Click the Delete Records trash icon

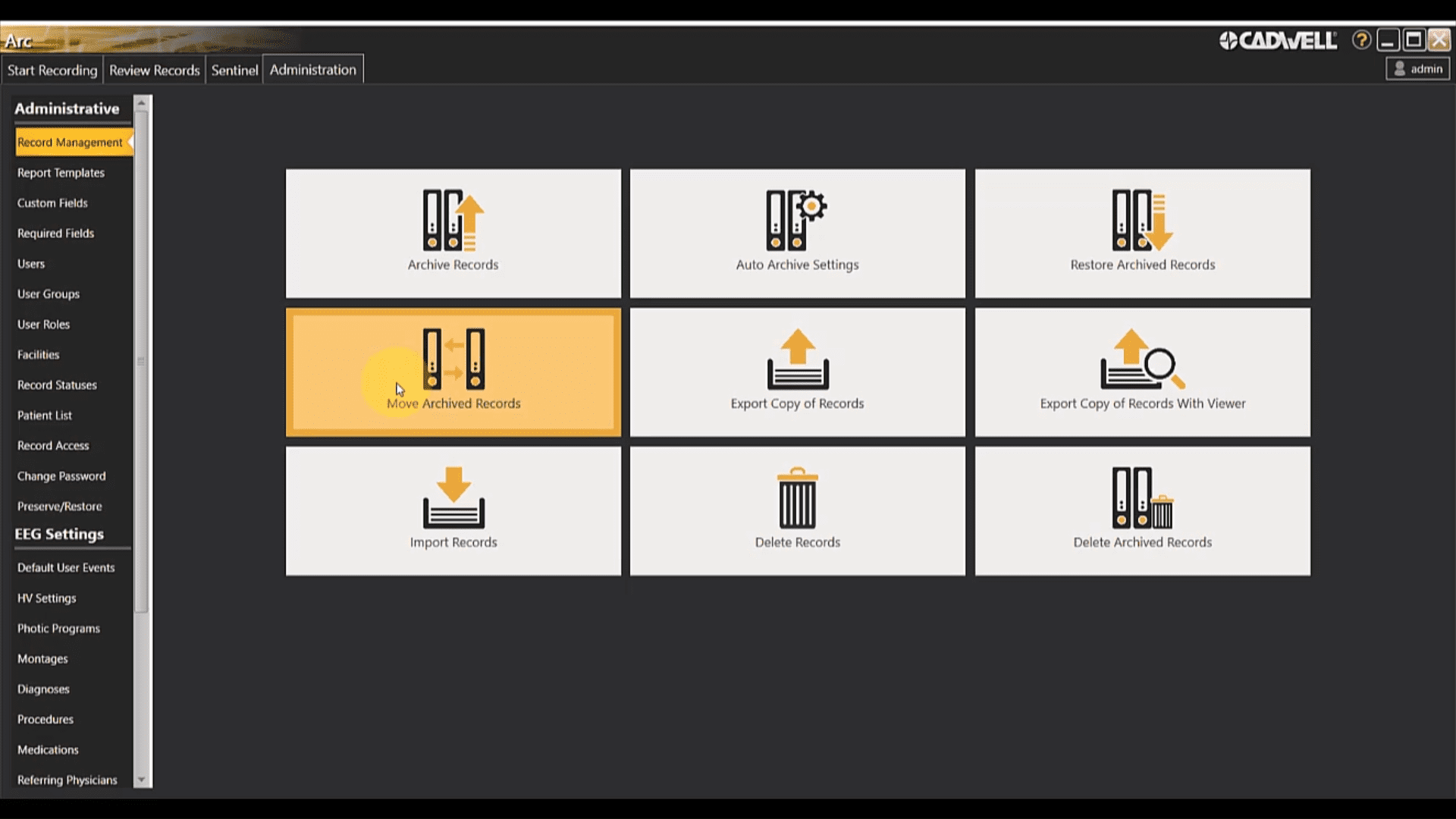click(797, 498)
